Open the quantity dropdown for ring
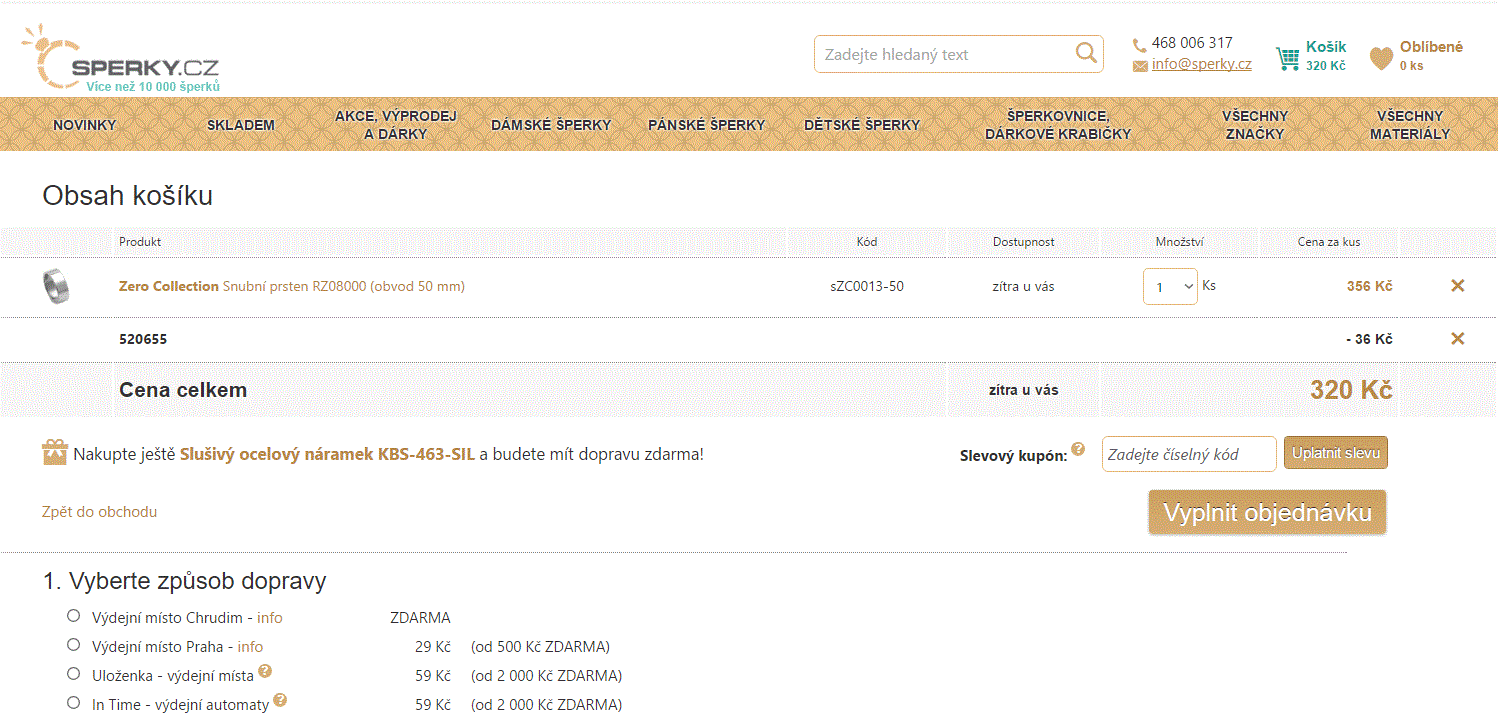Image resolution: width=1508 pixels, height=713 pixels. click(1170, 287)
